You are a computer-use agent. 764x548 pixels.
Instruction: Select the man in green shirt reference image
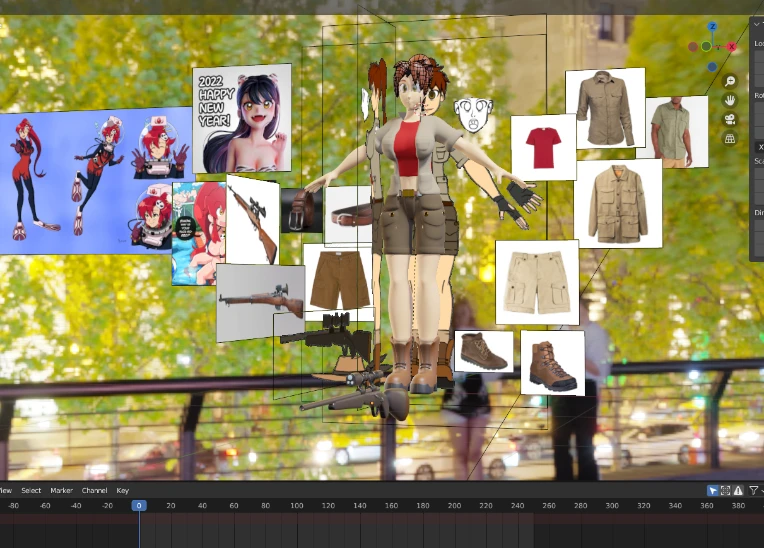(676, 132)
